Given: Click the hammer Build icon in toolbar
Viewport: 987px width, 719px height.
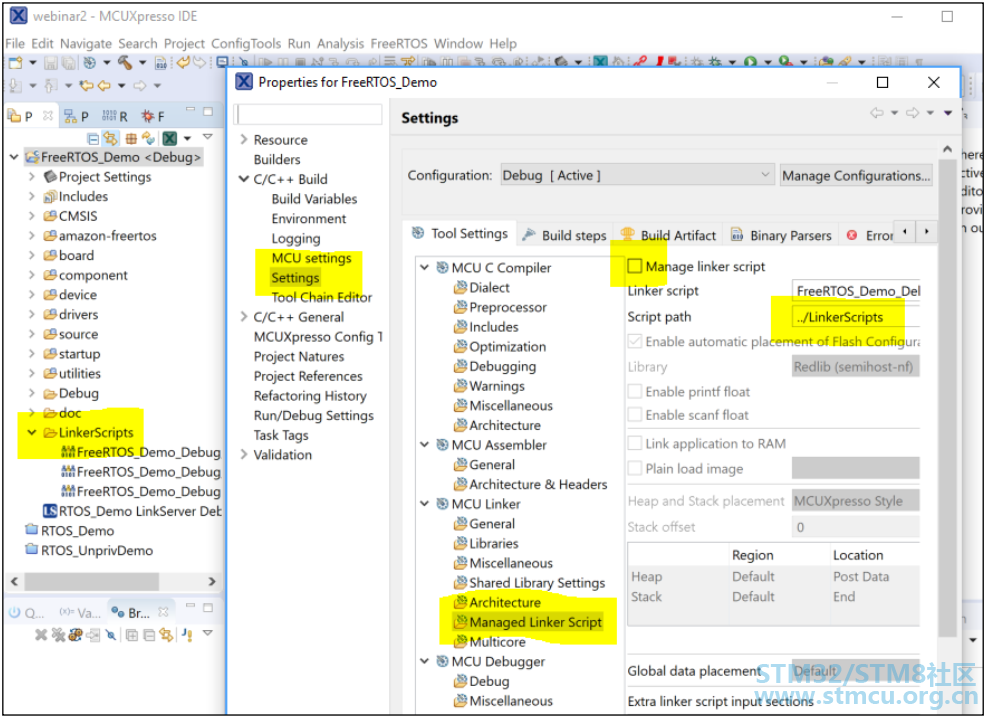Looking at the screenshot, I should pos(125,62).
